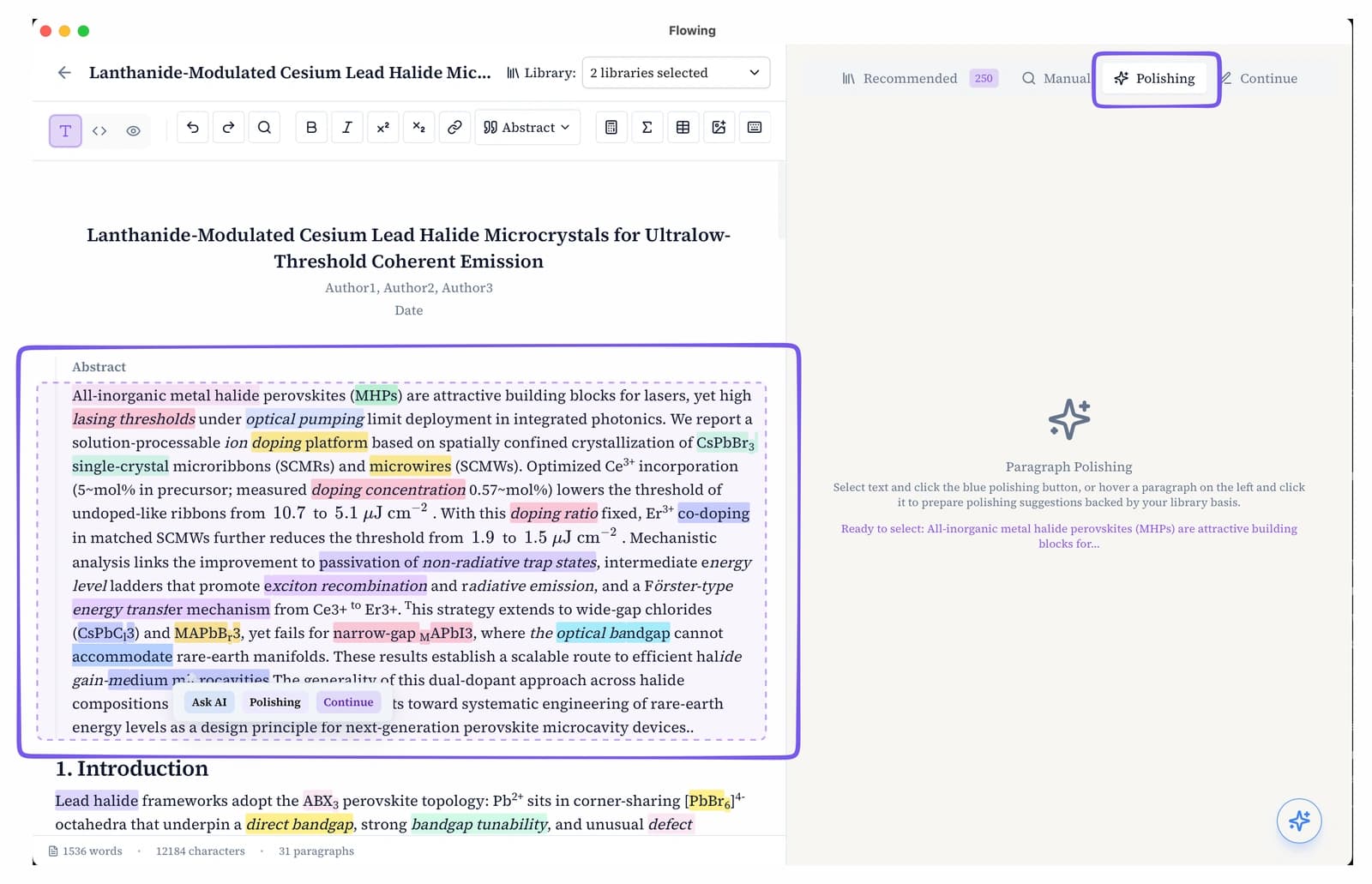Insert a formula with sigma icon
The height and width of the screenshot is (884, 1372).
coord(647,128)
